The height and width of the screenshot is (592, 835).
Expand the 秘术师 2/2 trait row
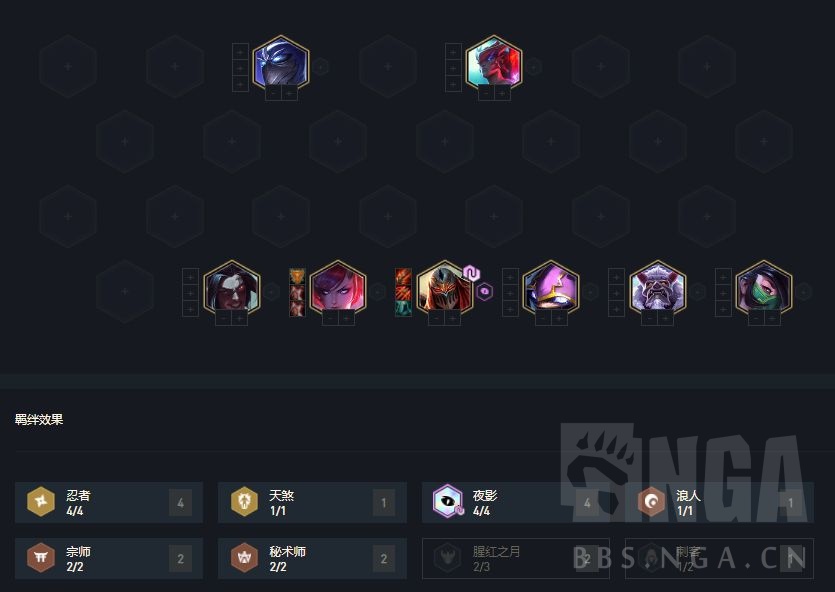tap(312, 558)
